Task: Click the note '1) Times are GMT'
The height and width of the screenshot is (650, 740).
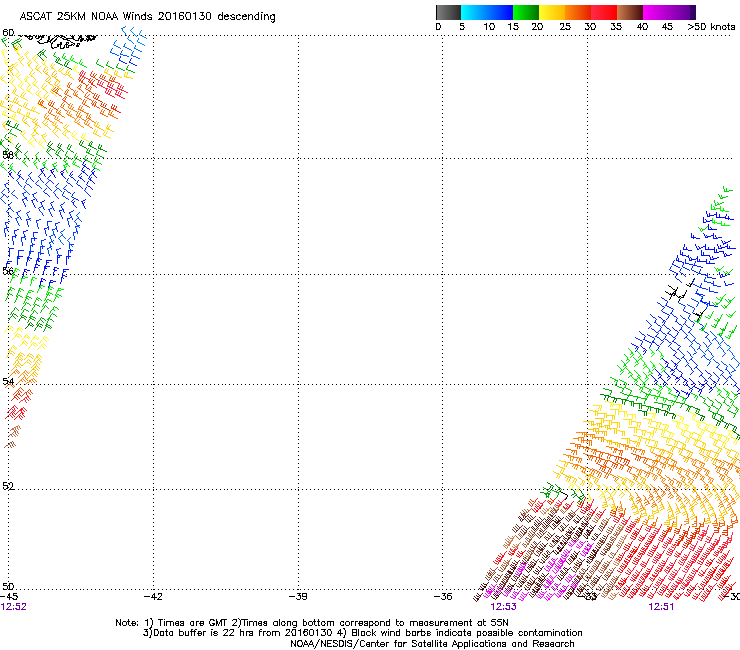Action: pyautogui.click(x=186, y=623)
